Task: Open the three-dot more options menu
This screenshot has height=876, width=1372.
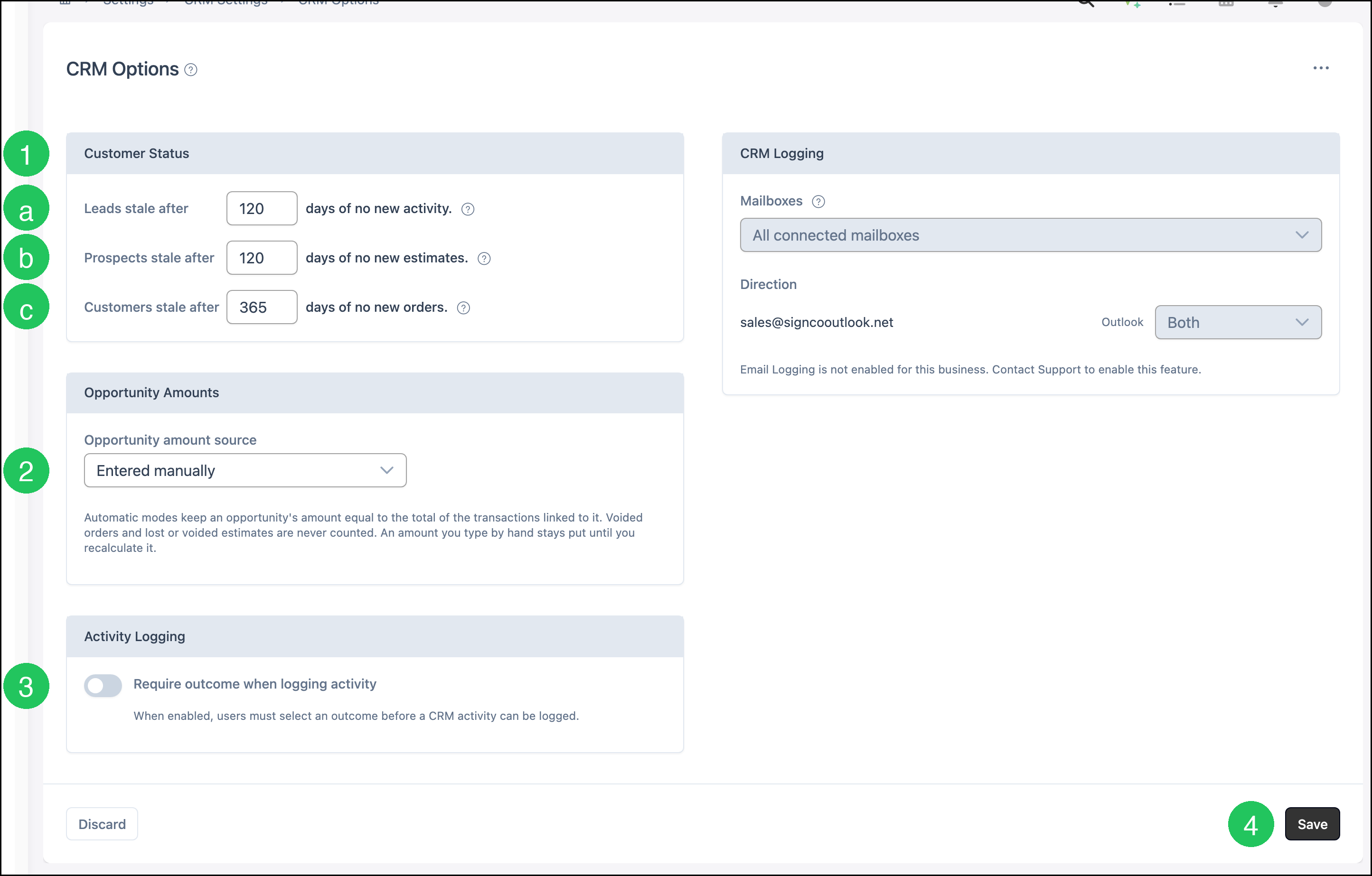Action: 1321,68
